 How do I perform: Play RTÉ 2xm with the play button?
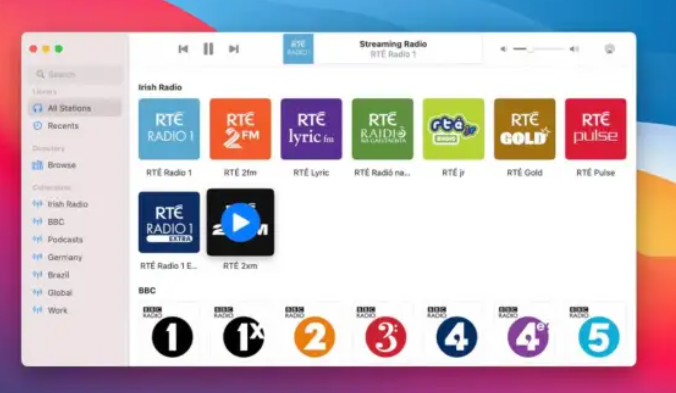(240, 222)
